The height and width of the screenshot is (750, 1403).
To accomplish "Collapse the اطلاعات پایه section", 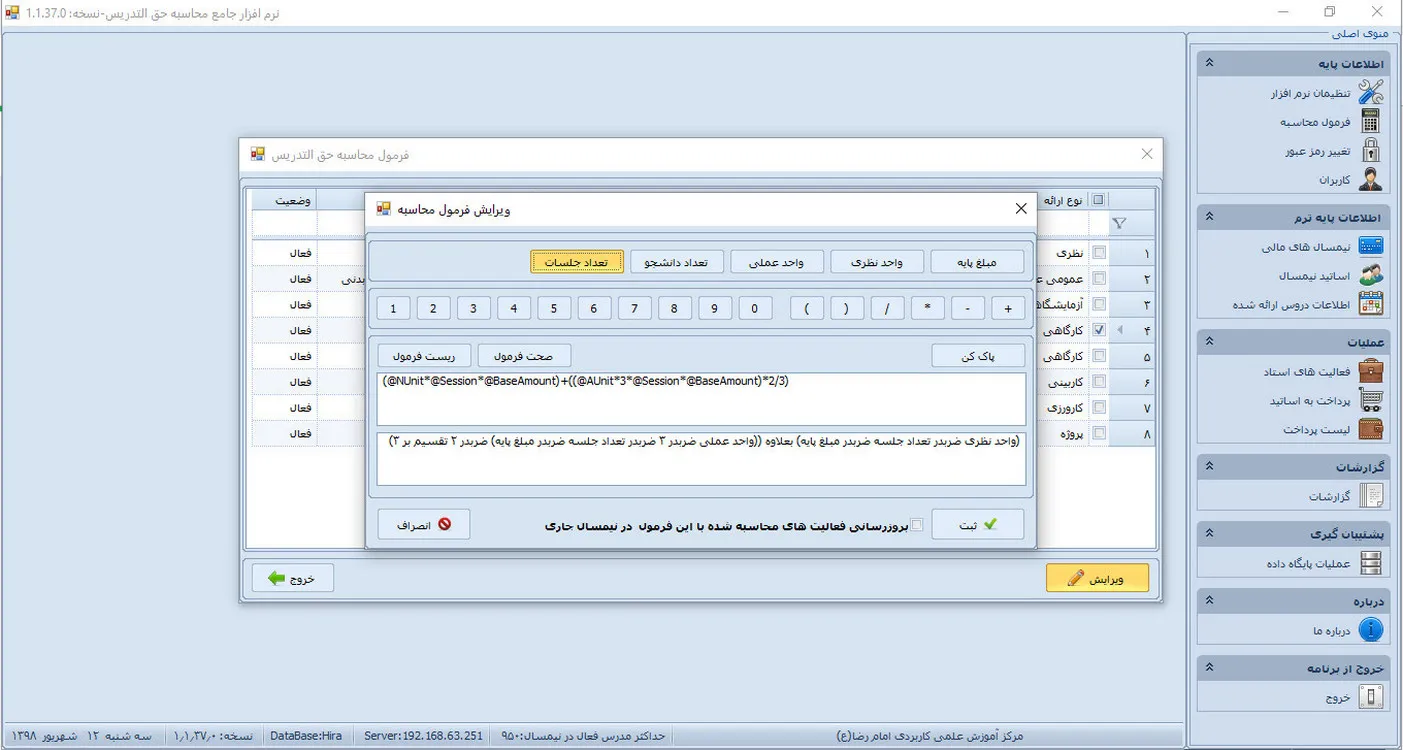I will tap(1209, 63).
